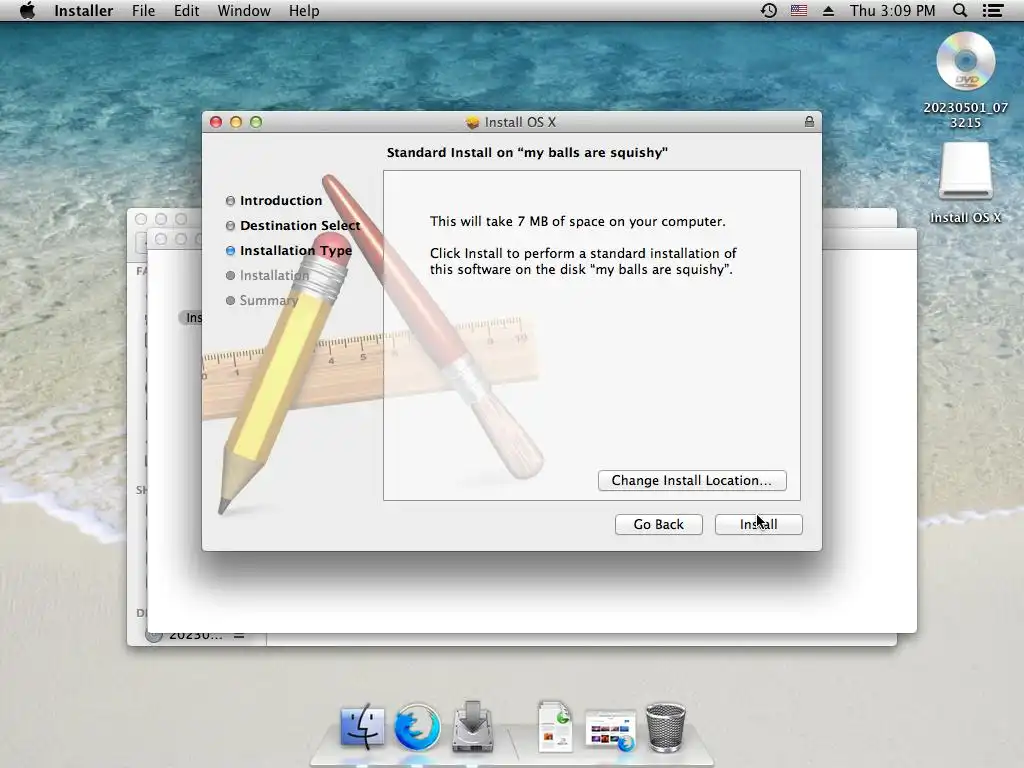The width and height of the screenshot is (1024, 768).
Task: Open the US flag input source menu
Action: click(798, 11)
